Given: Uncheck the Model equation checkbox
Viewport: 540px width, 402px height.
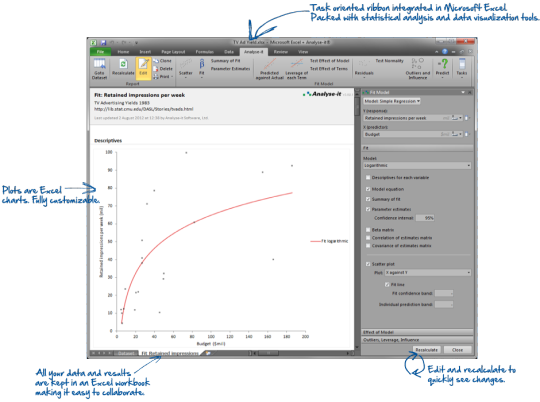Looking at the screenshot, I should [368, 189].
